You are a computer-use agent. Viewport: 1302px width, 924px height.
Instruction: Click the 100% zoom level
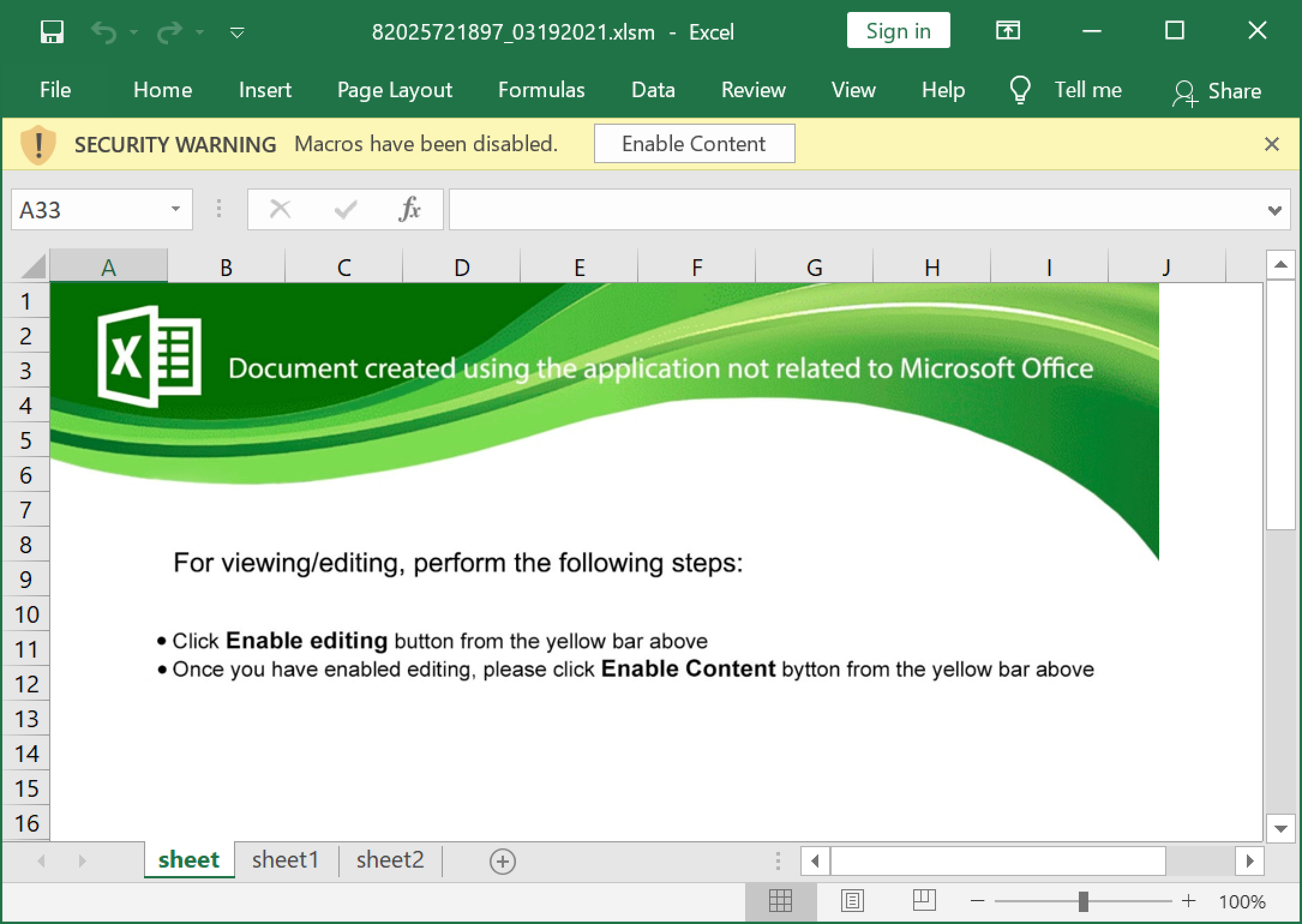click(x=1242, y=901)
